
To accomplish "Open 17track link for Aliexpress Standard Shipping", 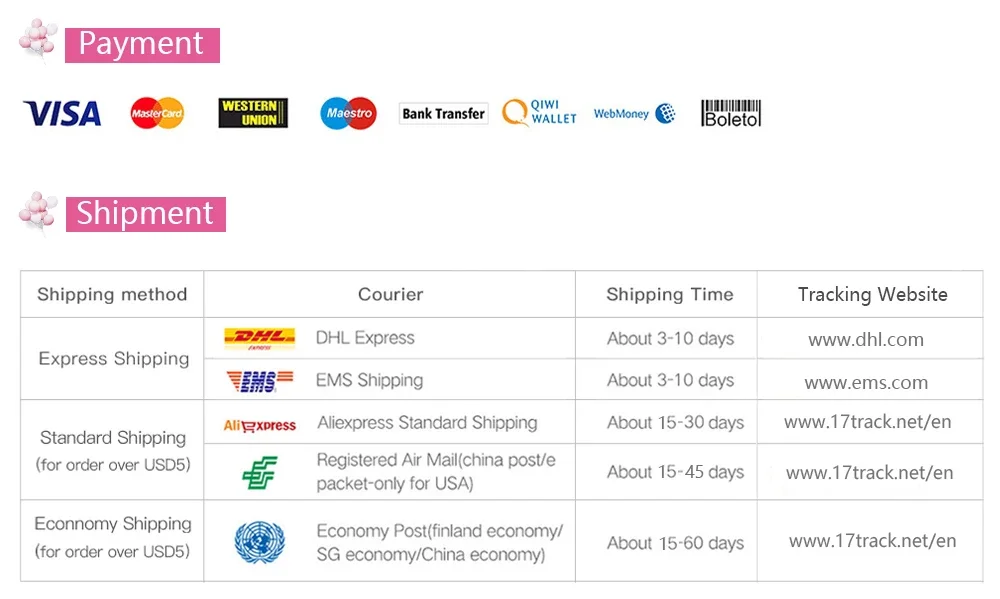I will (x=868, y=422).
